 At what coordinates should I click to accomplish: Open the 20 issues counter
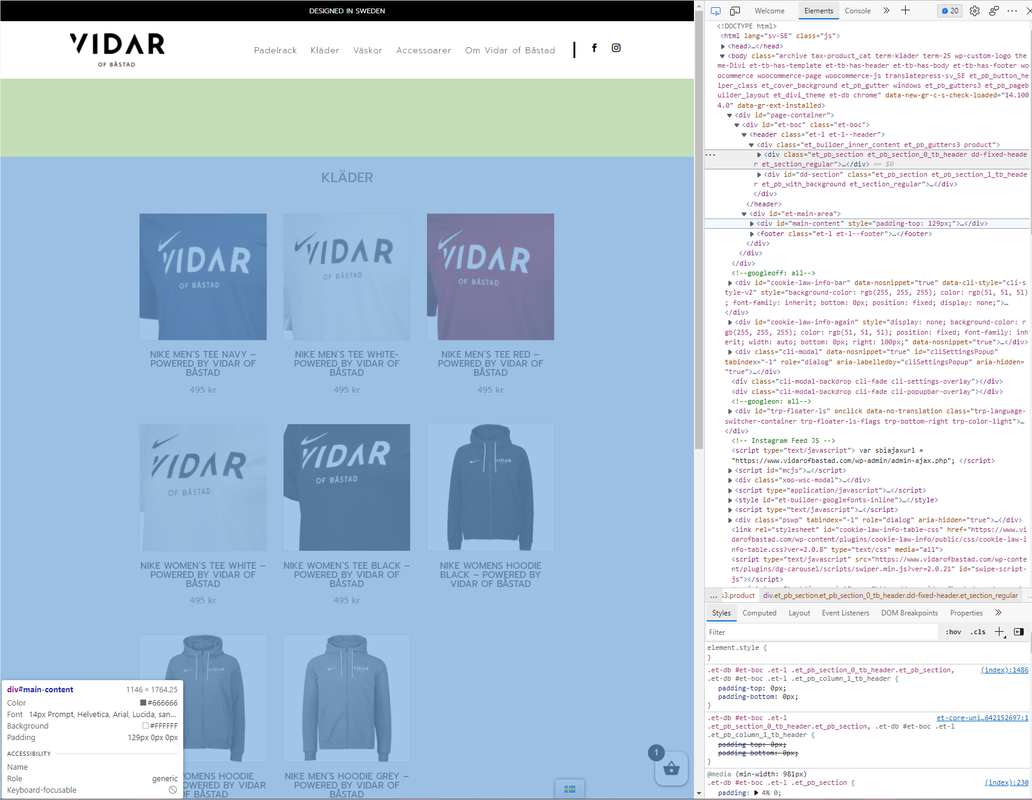pyautogui.click(x=950, y=11)
